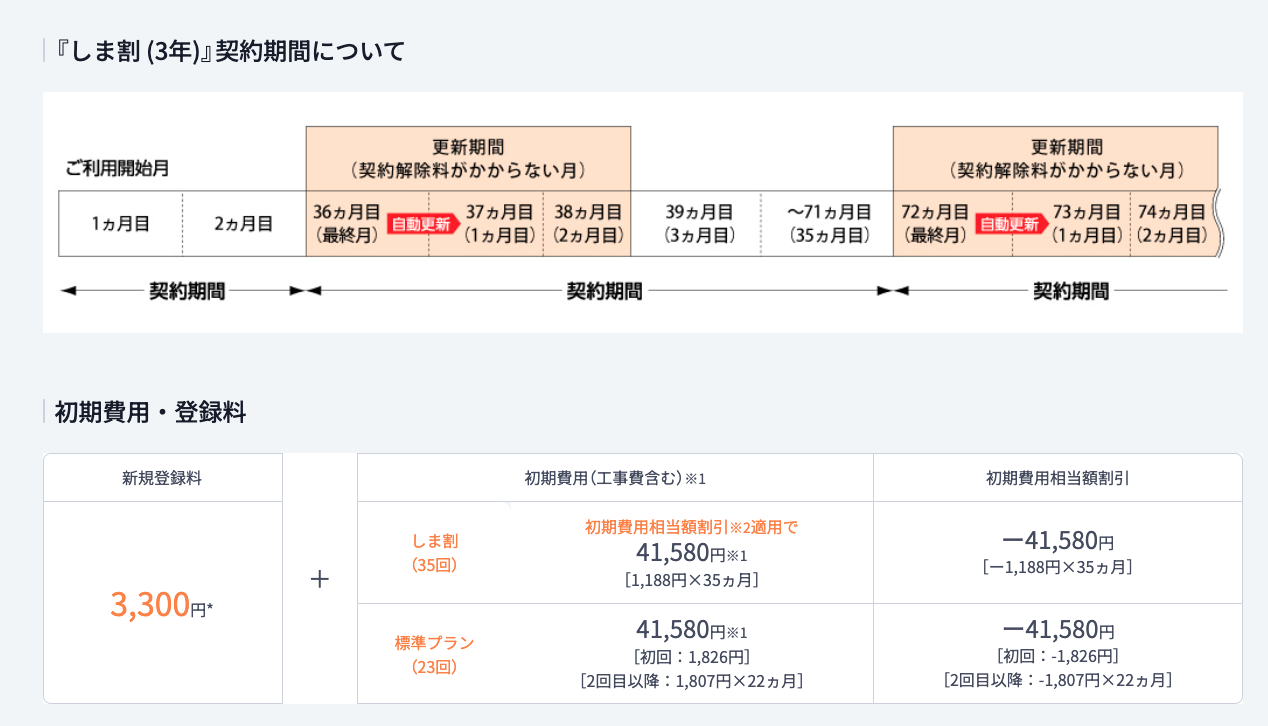The width and height of the screenshot is (1268, 726).
Task: Click the 39ヵ月目 (3ヵ月目) timeline cell
Action: click(x=699, y=224)
